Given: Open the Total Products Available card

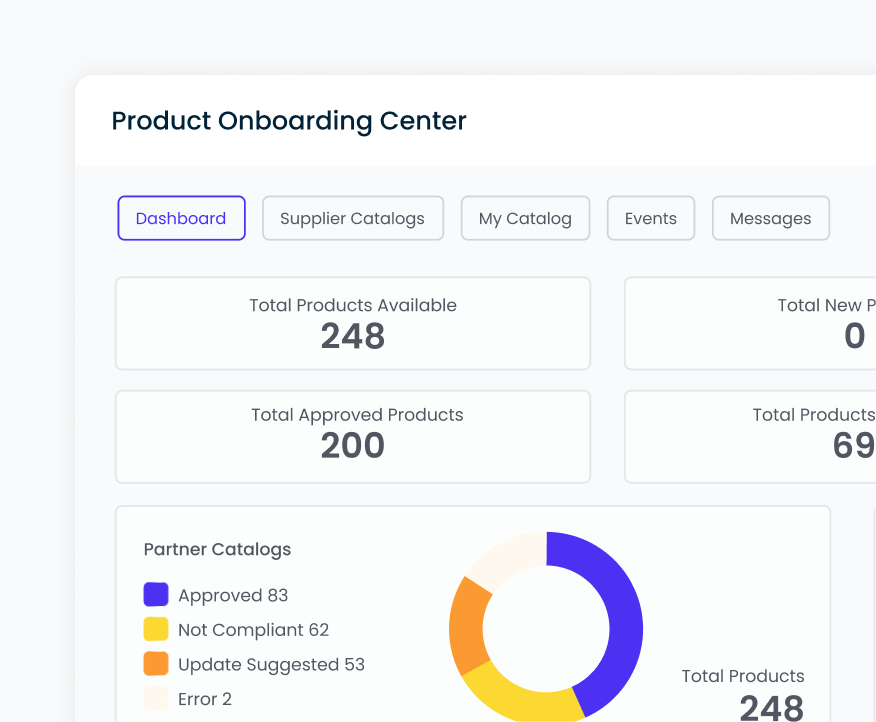Looking at the screenshot, I should pos(352,323).
